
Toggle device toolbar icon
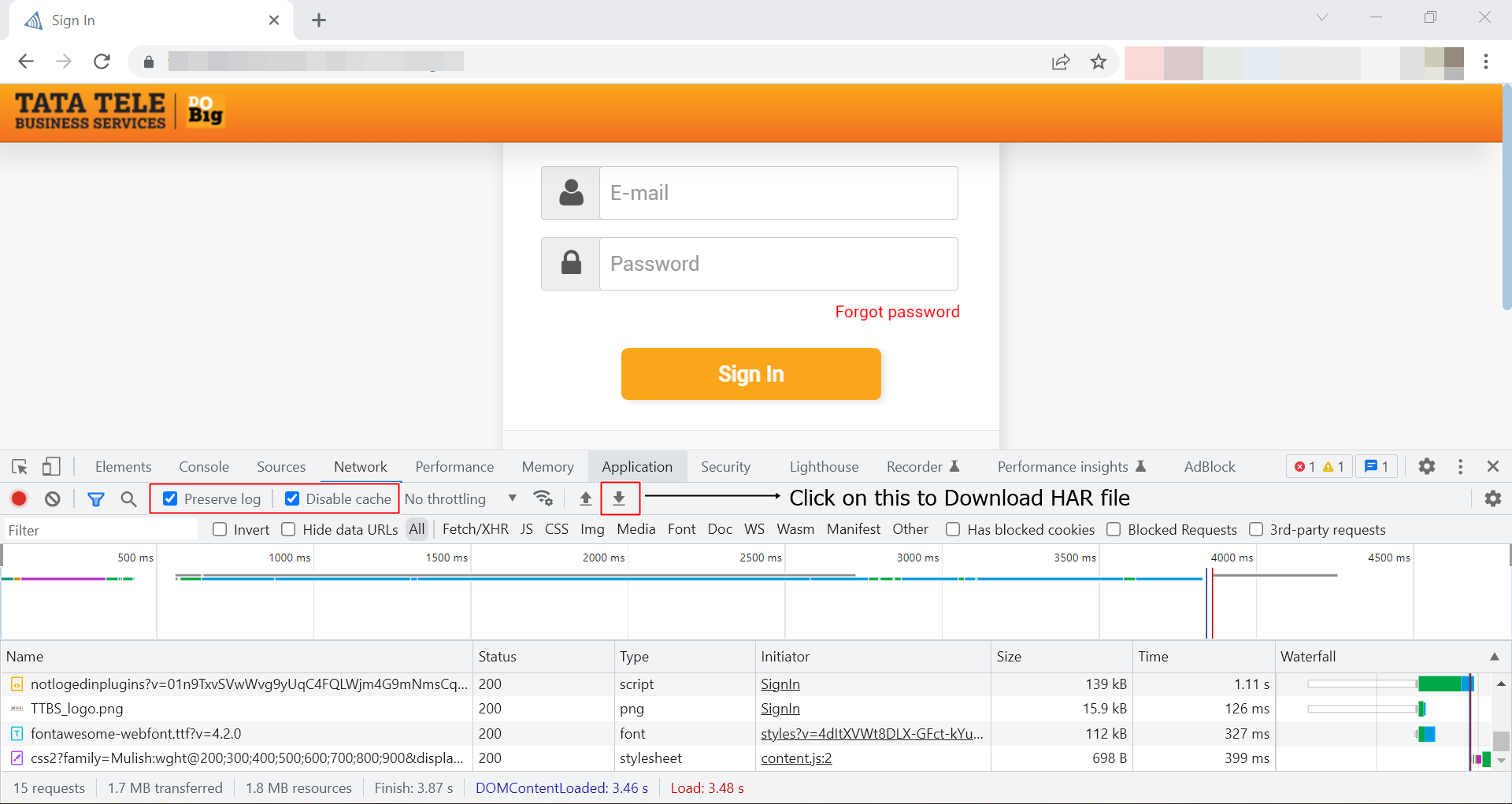[x=51, y=467]
